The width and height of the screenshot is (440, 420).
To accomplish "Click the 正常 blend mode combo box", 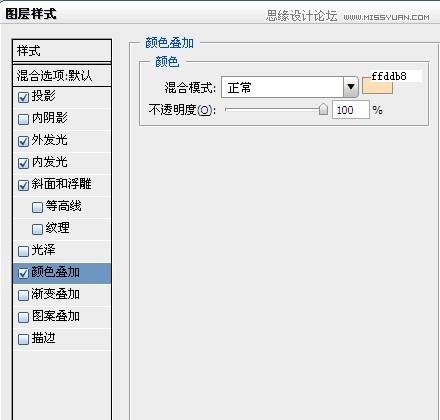I will click(x=290, y=87).
